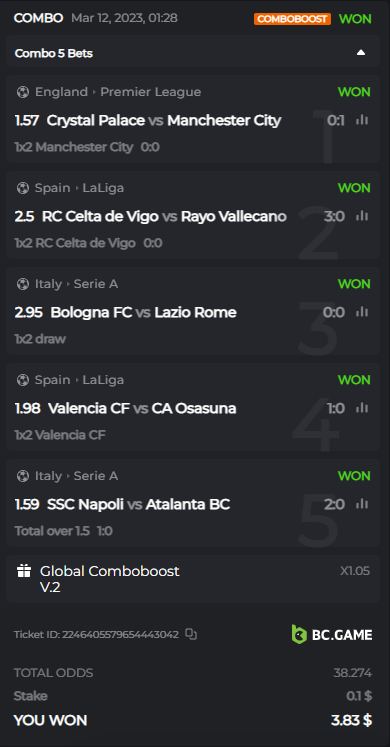Open stats icon for Bologna vs Lazio
Screen dimensions: 390x747
(362, 313)
